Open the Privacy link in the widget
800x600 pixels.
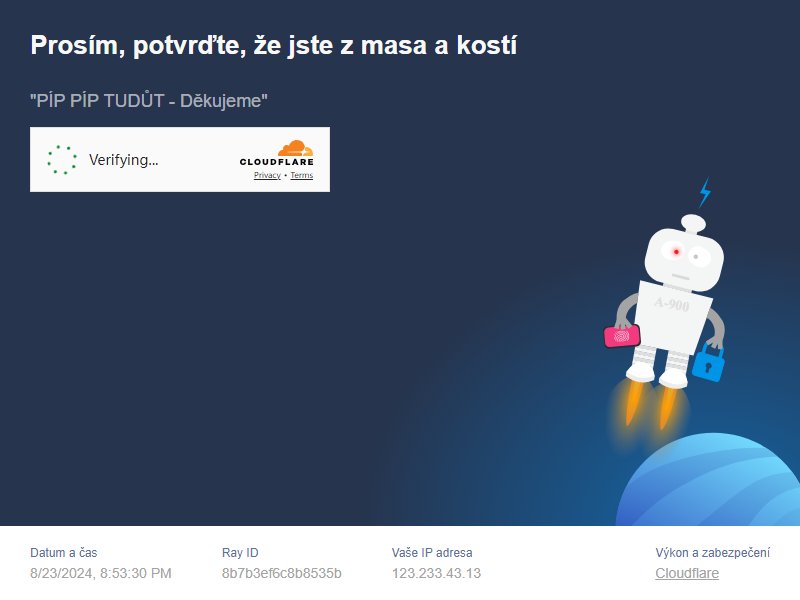point(267,175)
